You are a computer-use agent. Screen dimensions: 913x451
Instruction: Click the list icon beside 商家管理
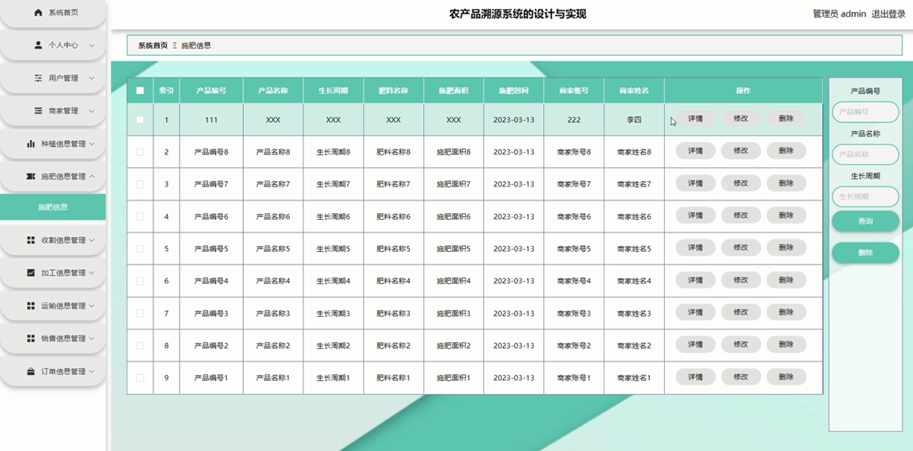[x=38, y=111]
